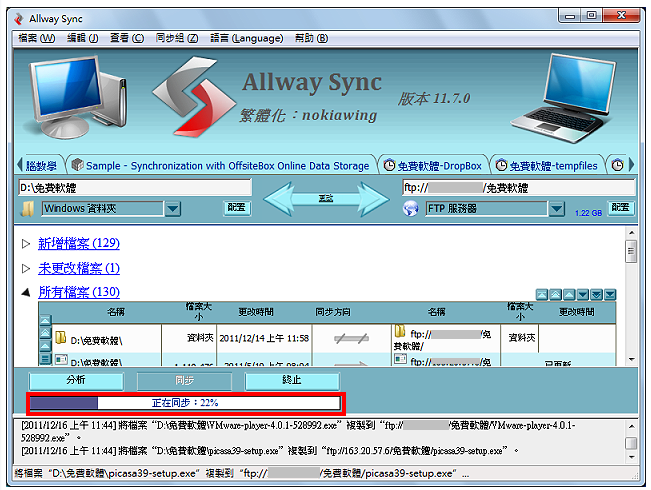This screenshot has height=490, width=651.
Task: Open the 語言 (Language) menu
Action: [x=247, y=39]
